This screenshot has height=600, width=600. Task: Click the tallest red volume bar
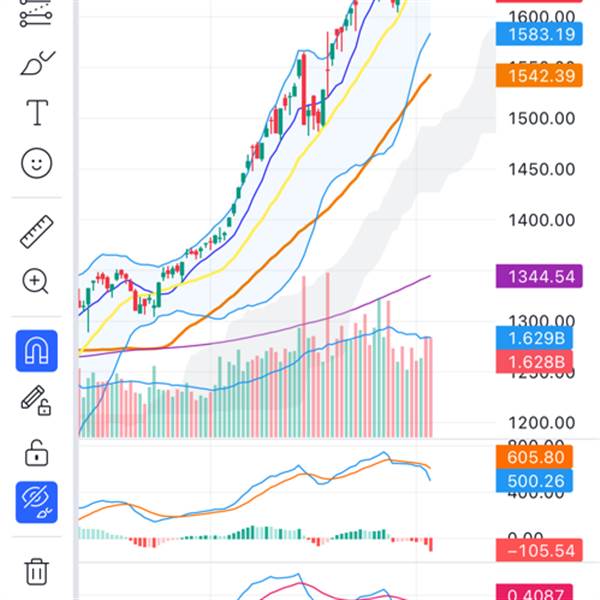[328, 355]
